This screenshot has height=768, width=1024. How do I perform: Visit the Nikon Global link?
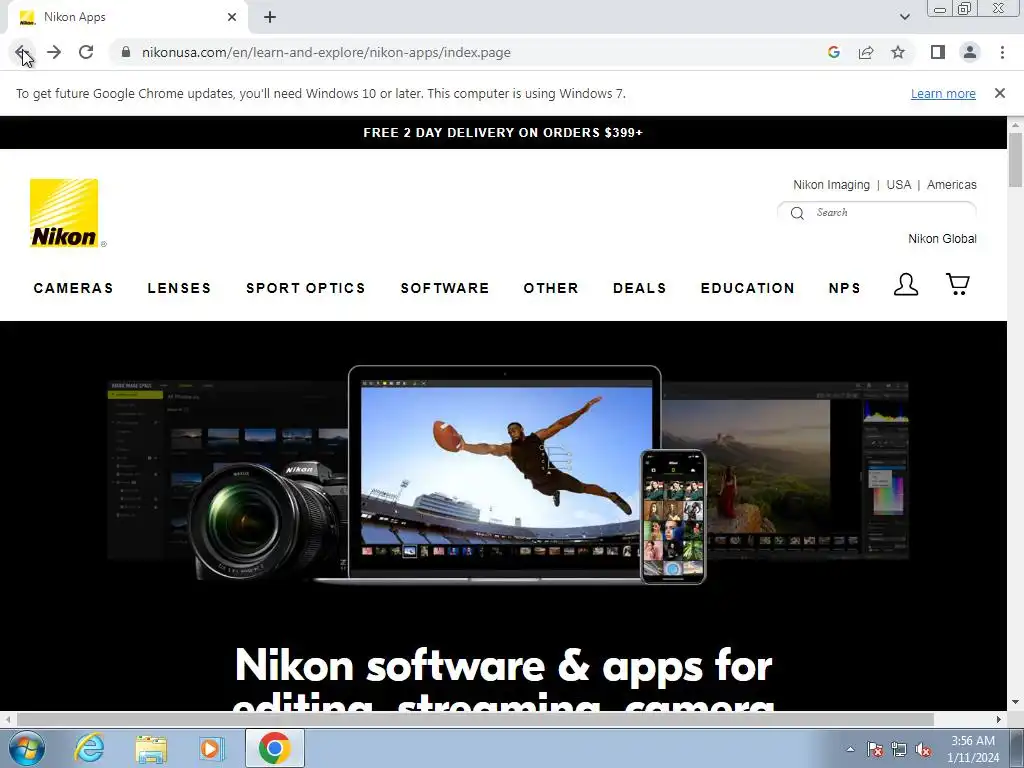click(942, 239)
